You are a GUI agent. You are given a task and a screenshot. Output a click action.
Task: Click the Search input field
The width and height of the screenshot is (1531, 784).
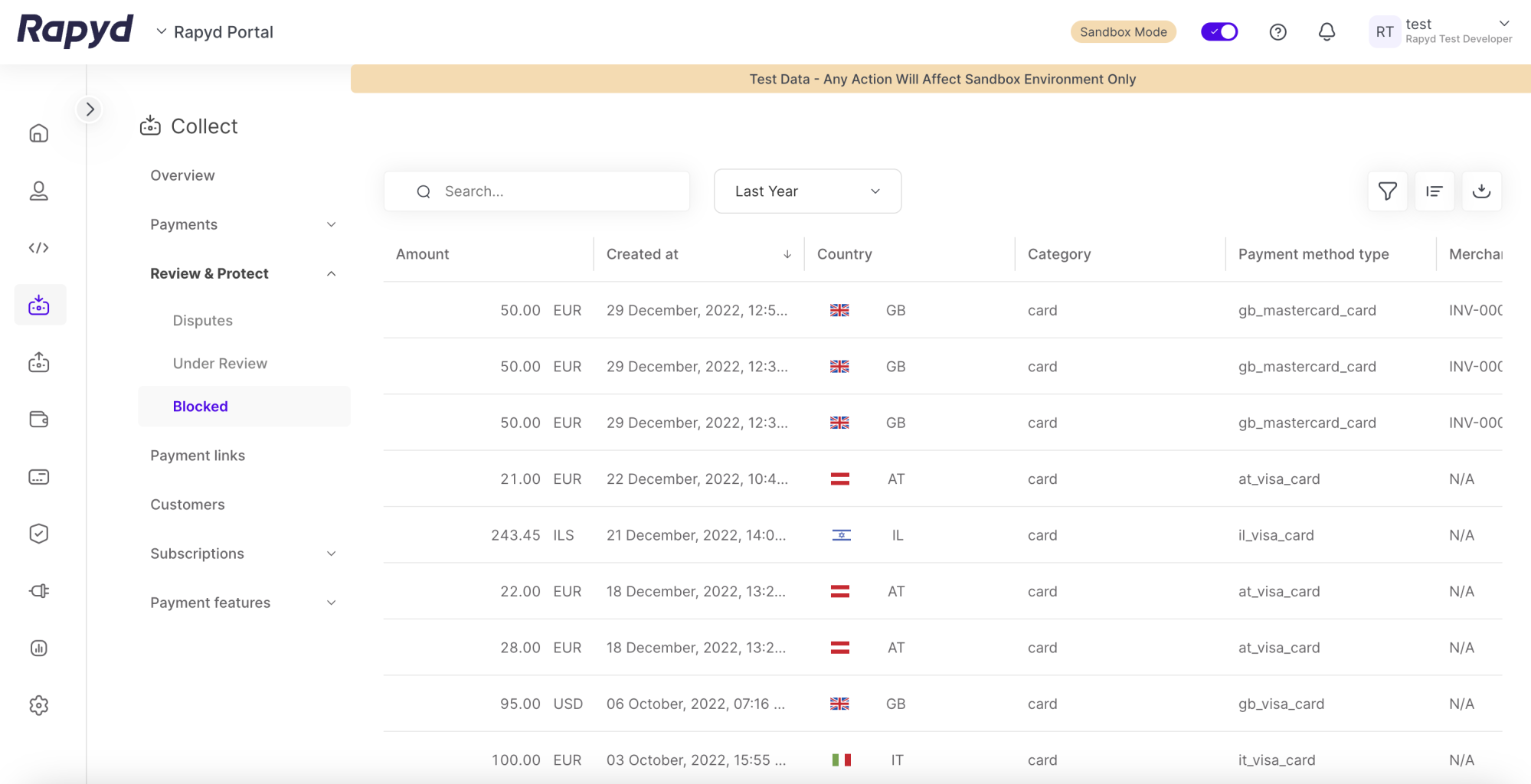tap(551, 191)
